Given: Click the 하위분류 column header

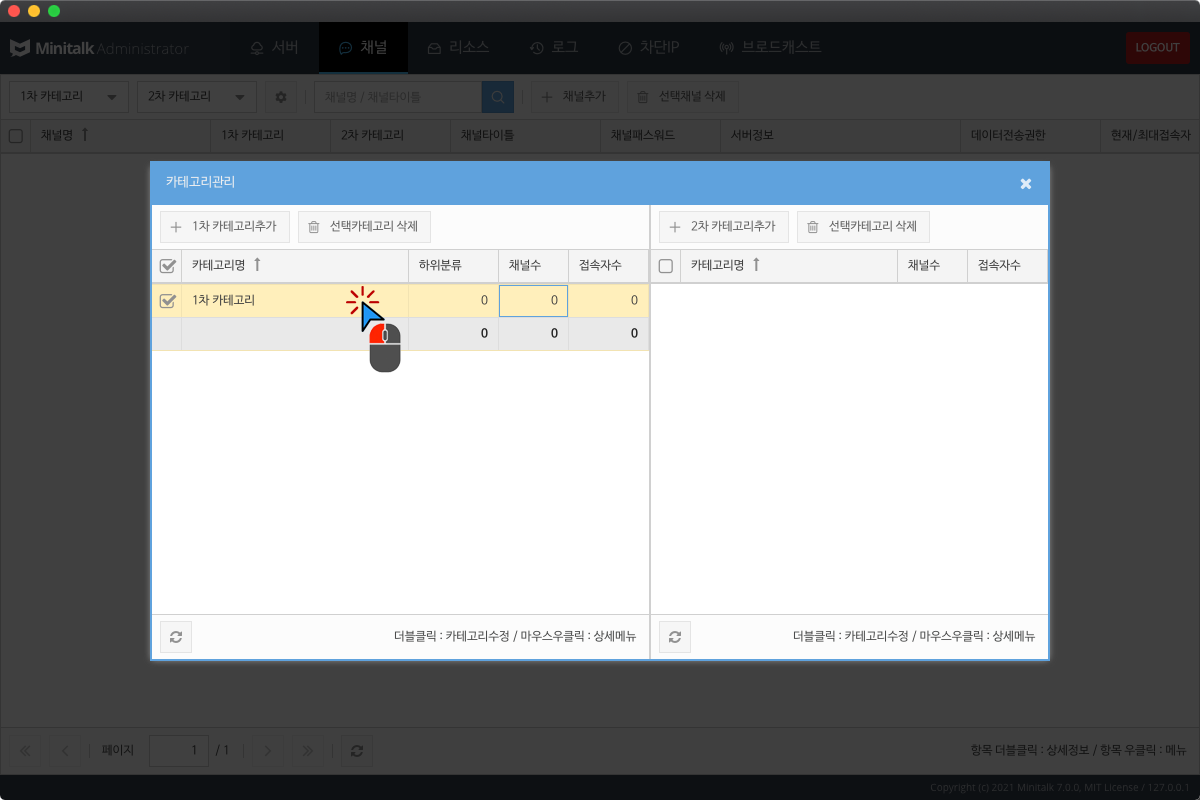Looking at the screenshot, I should click(454, 265).
